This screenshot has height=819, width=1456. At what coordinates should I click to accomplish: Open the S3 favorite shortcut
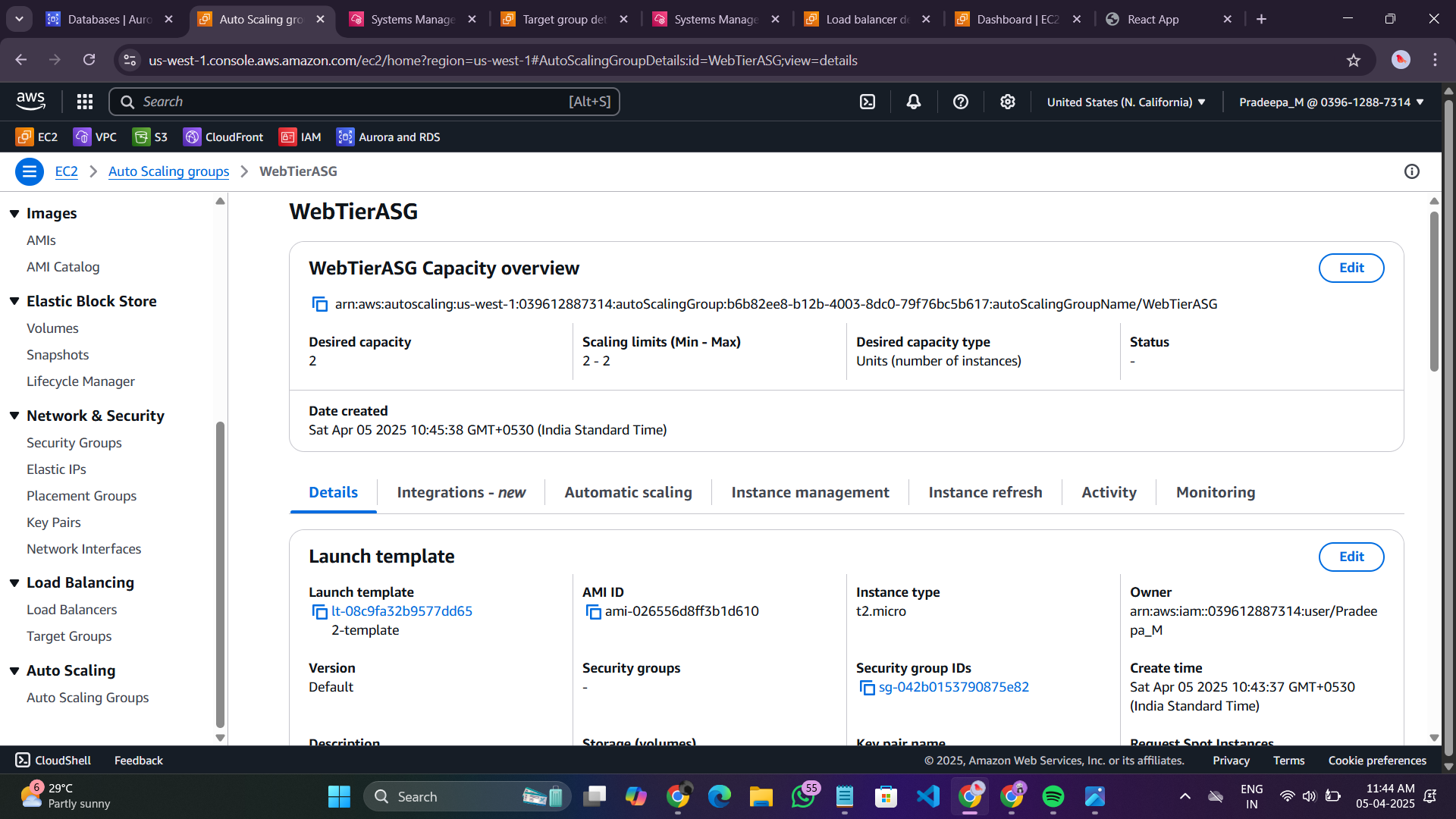[x=150, y=136]
